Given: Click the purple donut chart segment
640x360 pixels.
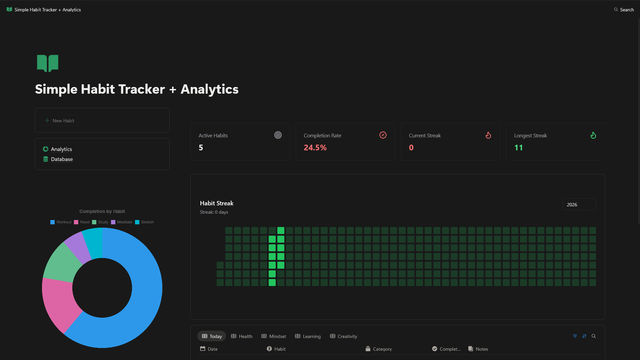Looking at the screenshot, I should [x=78, y=247].
